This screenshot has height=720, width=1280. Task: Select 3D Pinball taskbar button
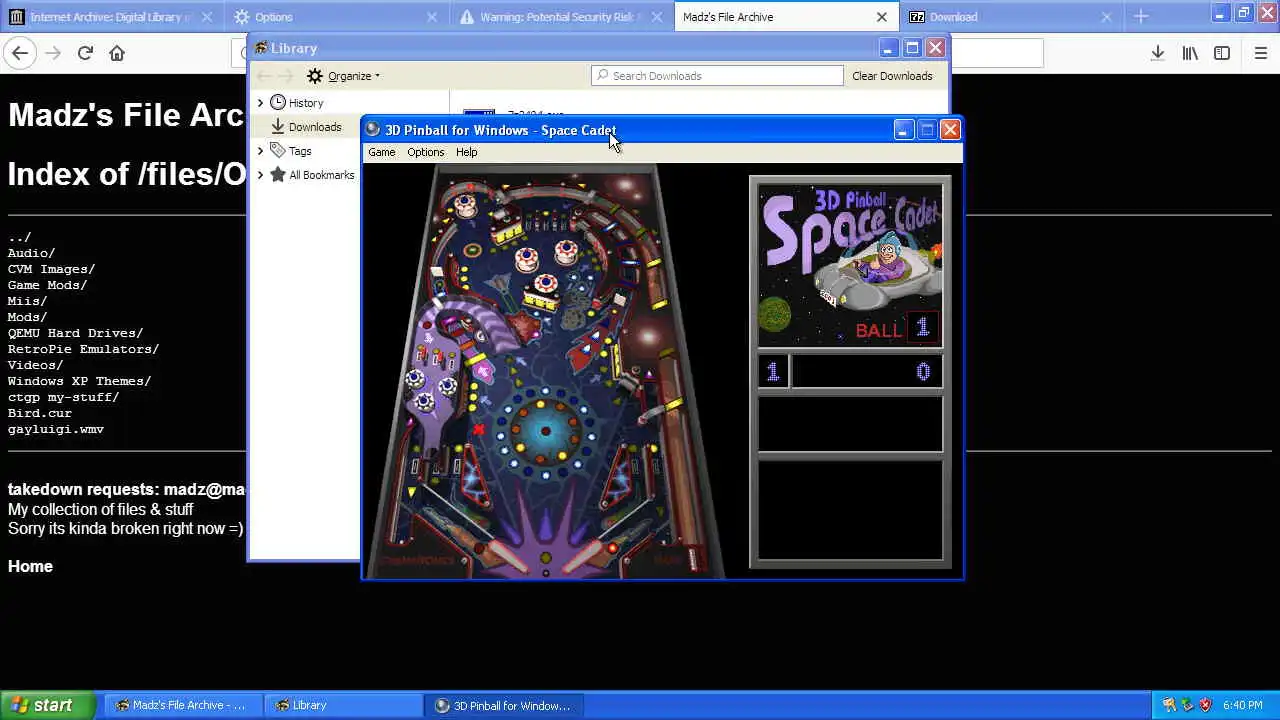click(504, 705)
